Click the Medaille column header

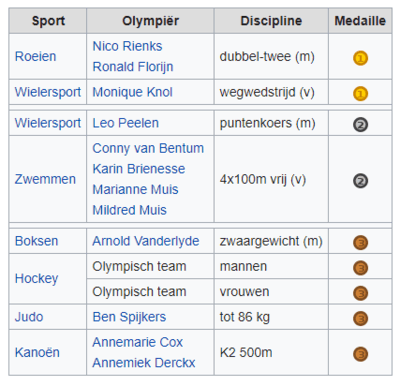point(360,21)
